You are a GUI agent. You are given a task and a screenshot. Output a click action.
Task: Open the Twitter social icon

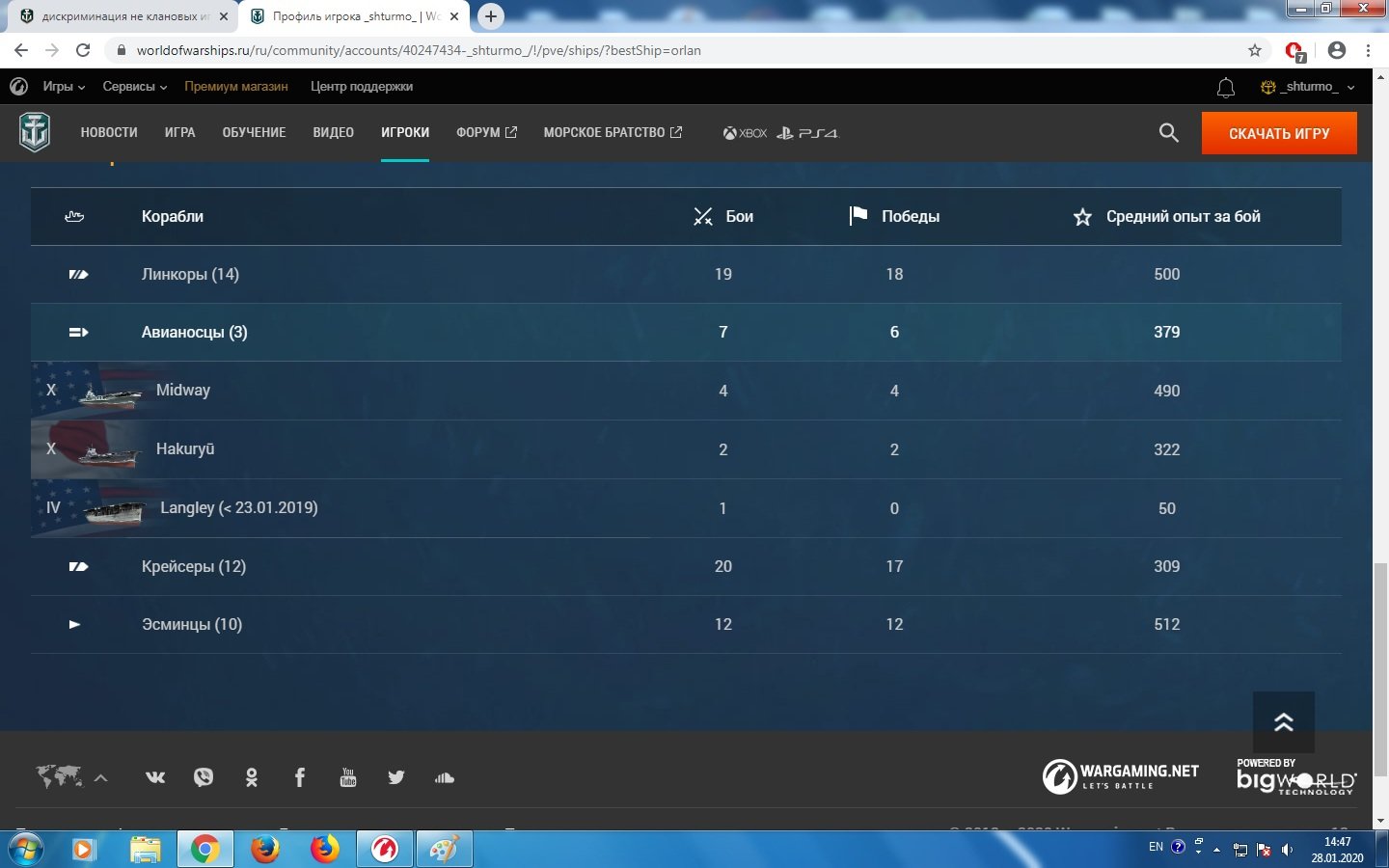pos(395,777)
